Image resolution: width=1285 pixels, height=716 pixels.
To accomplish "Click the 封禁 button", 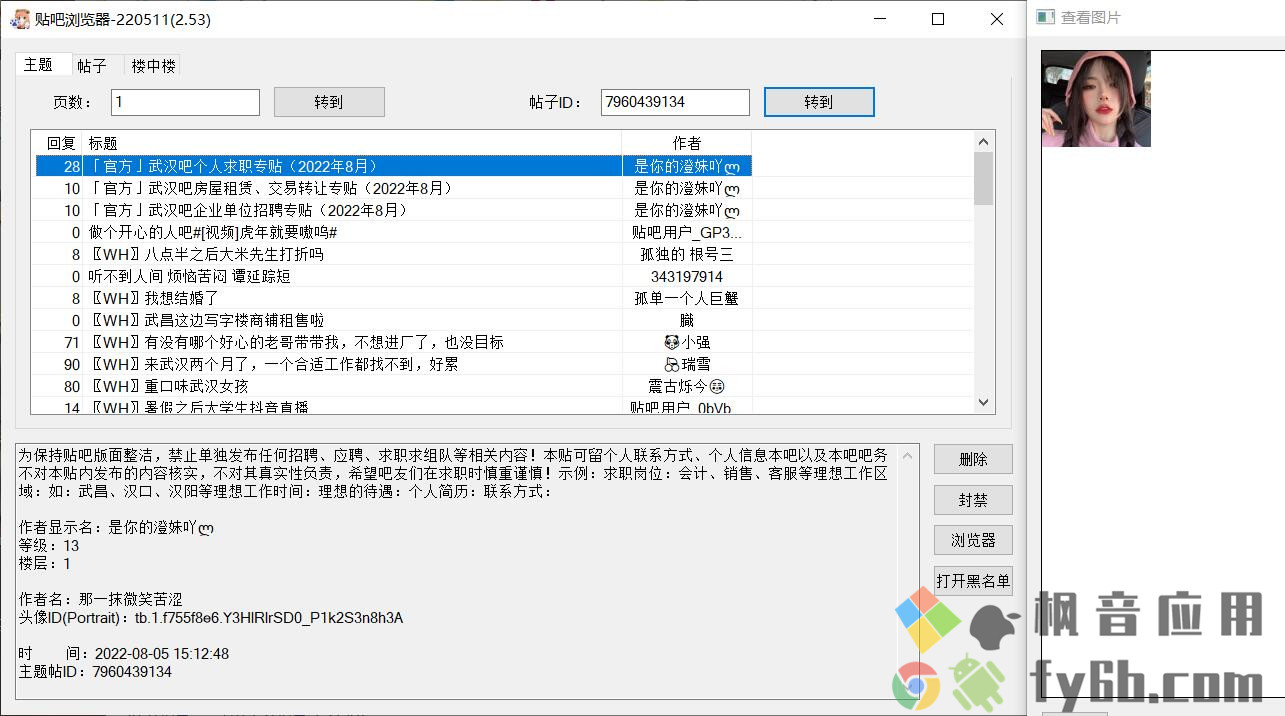I will click(973, 500).
